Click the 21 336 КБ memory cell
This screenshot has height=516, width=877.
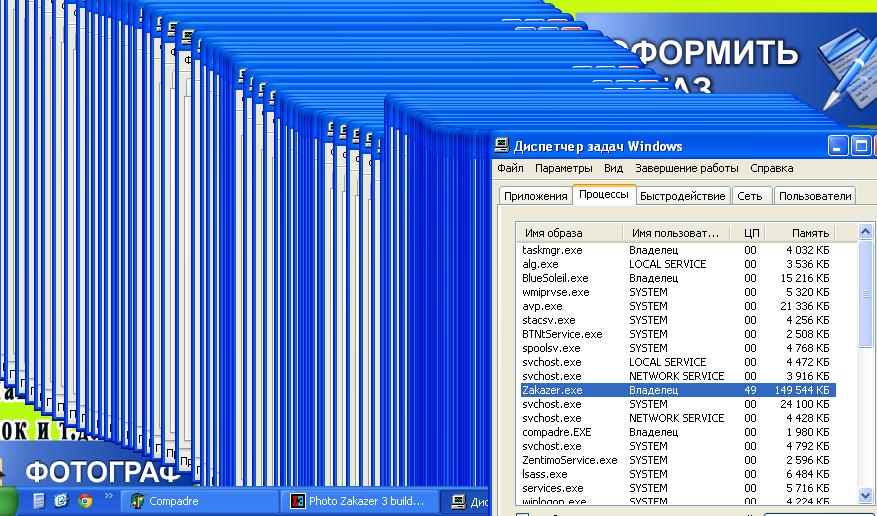[805, 306]
